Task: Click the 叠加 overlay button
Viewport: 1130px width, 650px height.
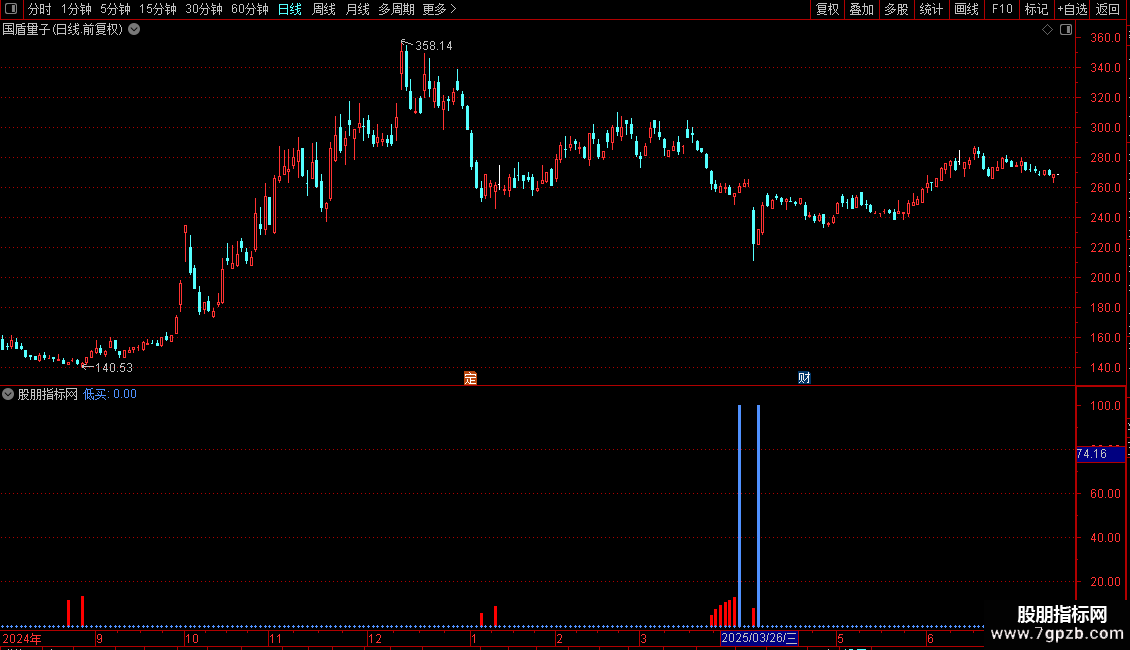Action: tap(861, 9)
